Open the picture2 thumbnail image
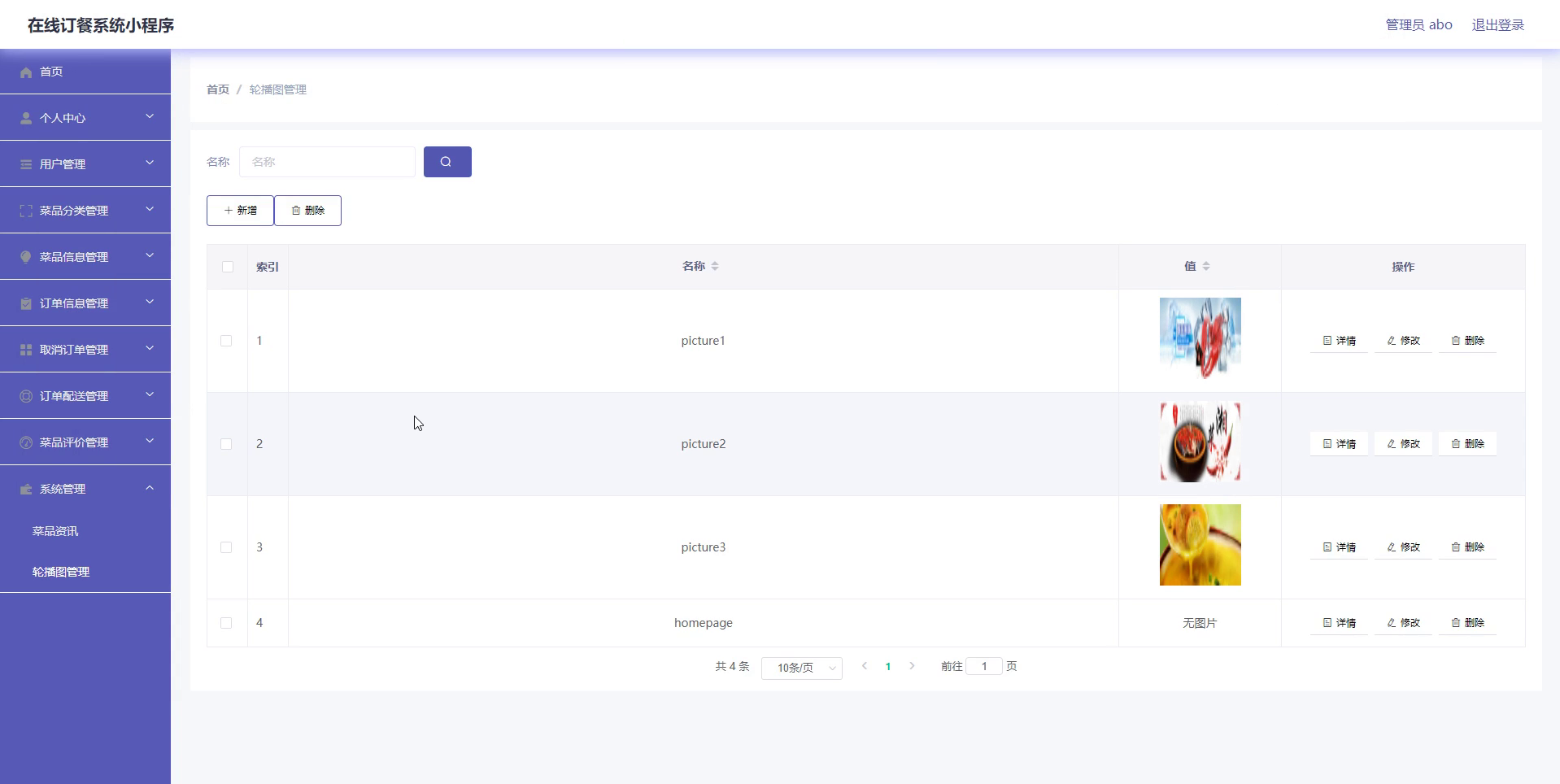Viewport: 1560px width, 784px height. click(x=1201, y=442)
